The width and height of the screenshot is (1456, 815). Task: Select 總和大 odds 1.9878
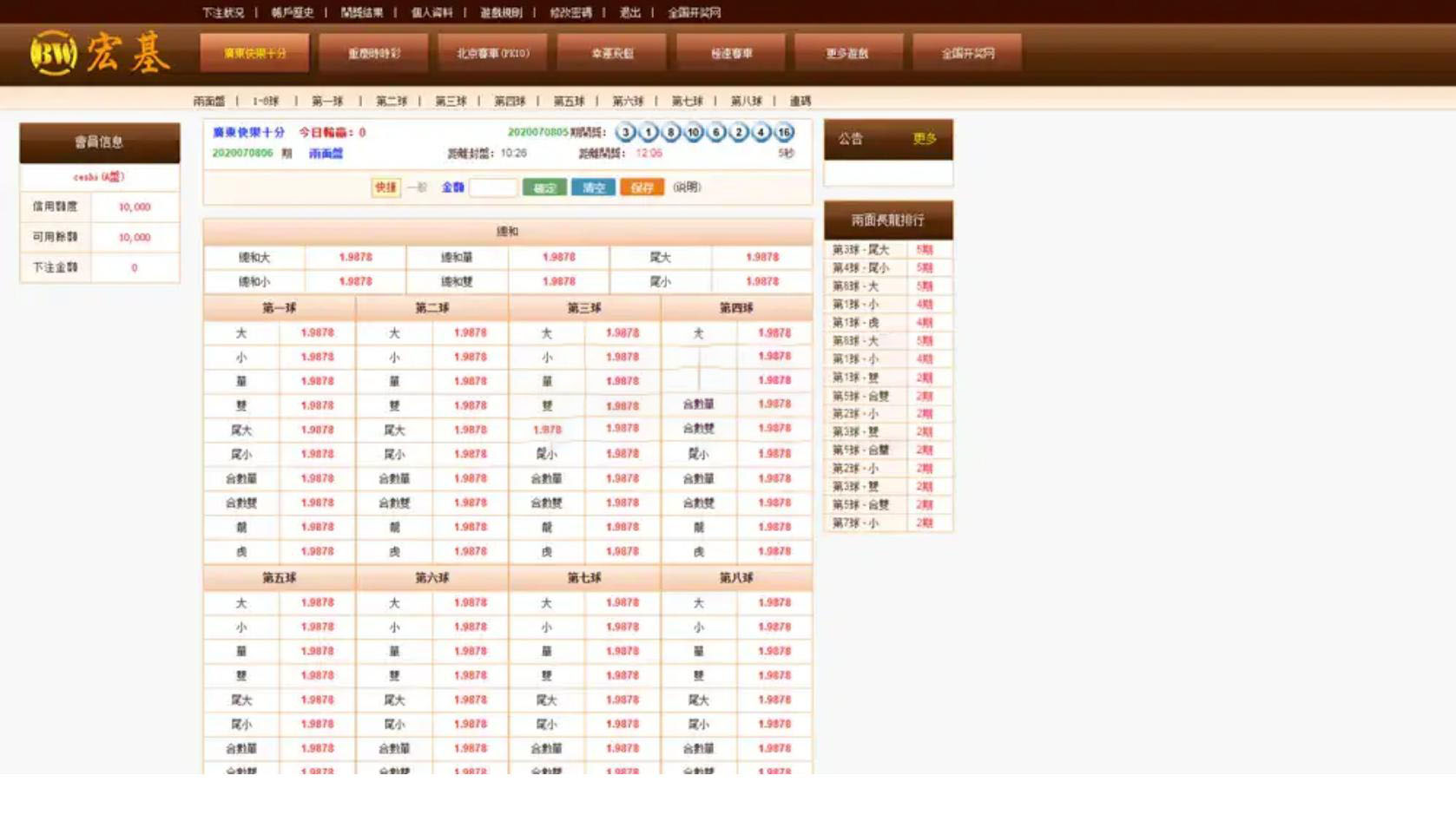pos(355,258)
